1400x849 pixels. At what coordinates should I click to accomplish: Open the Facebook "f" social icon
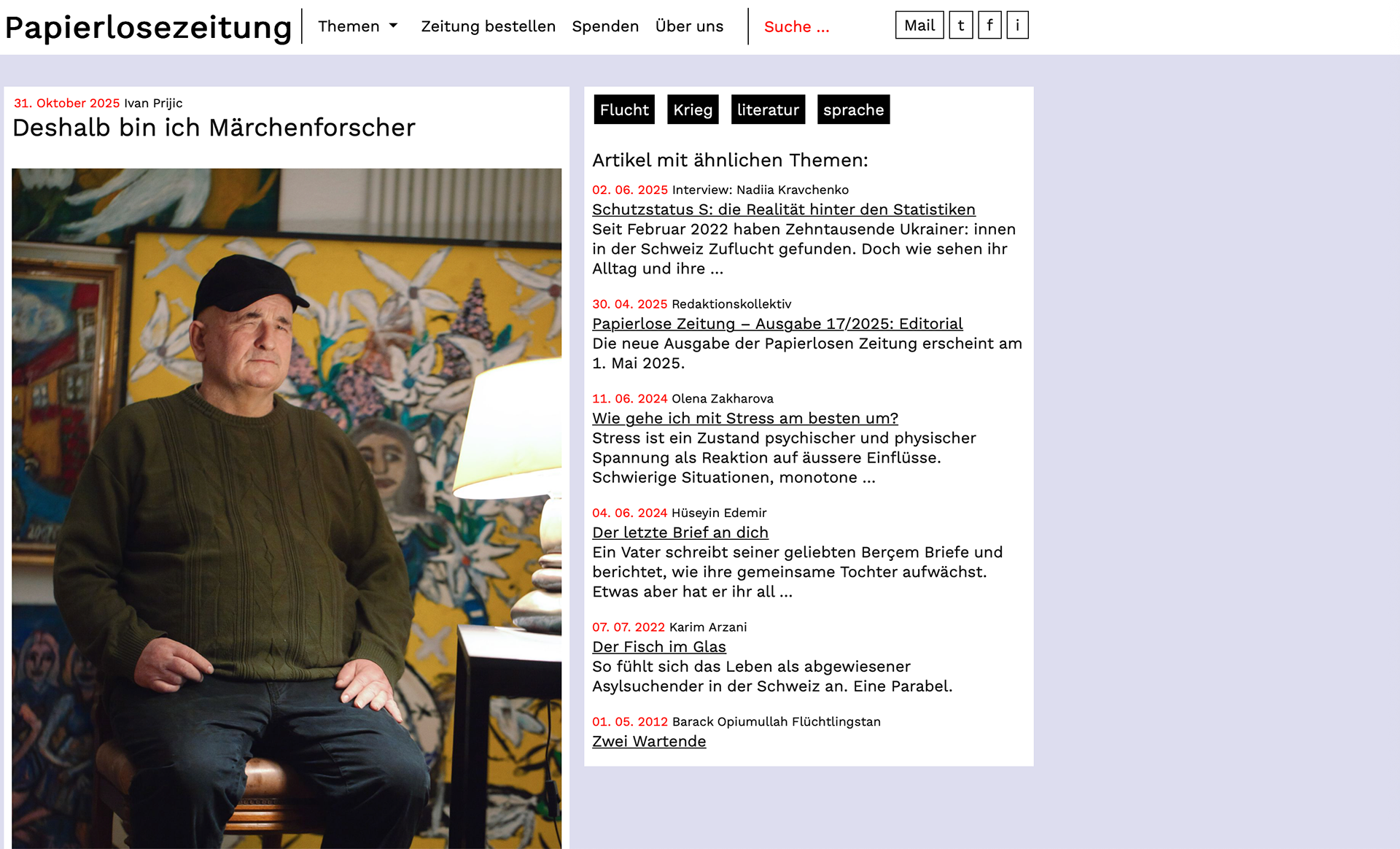989,26
